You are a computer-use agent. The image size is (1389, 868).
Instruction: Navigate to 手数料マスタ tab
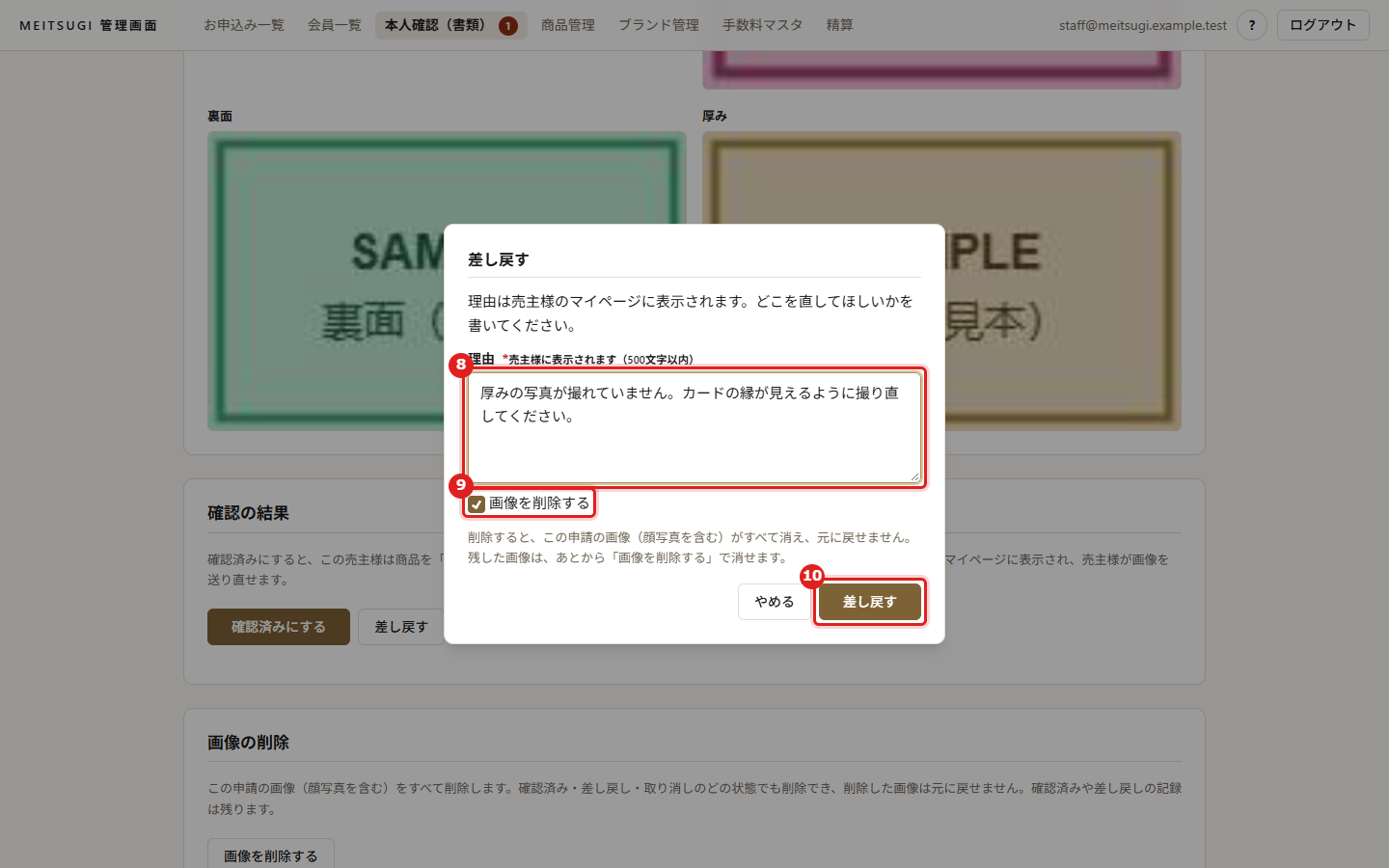point(763,25)
